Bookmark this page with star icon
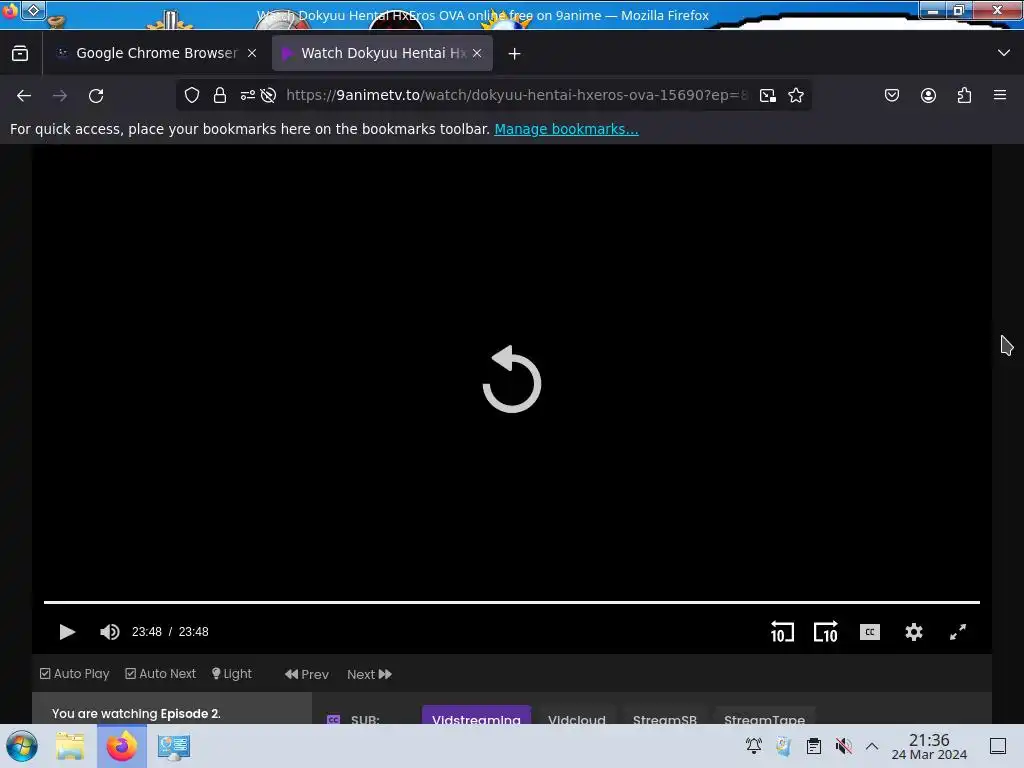This screenshot has width=1024, height=768. point(795,95)
